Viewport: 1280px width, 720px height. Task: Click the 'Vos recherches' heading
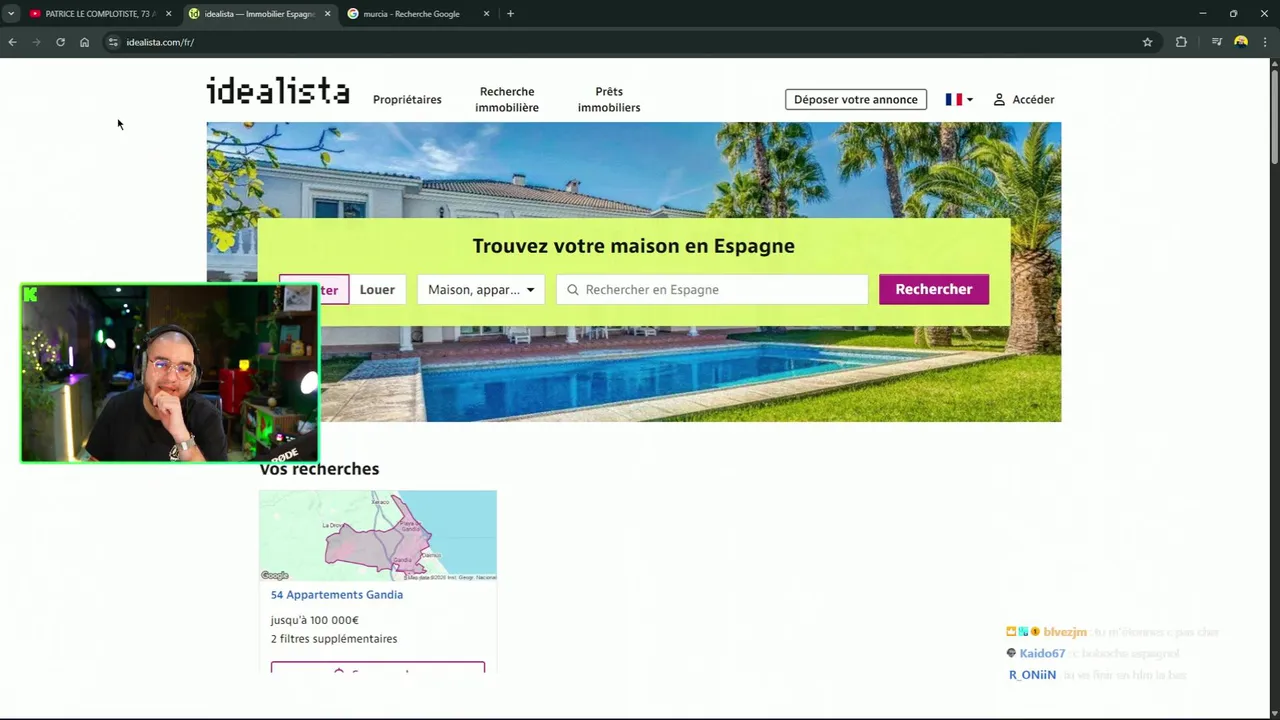point(319,469)
